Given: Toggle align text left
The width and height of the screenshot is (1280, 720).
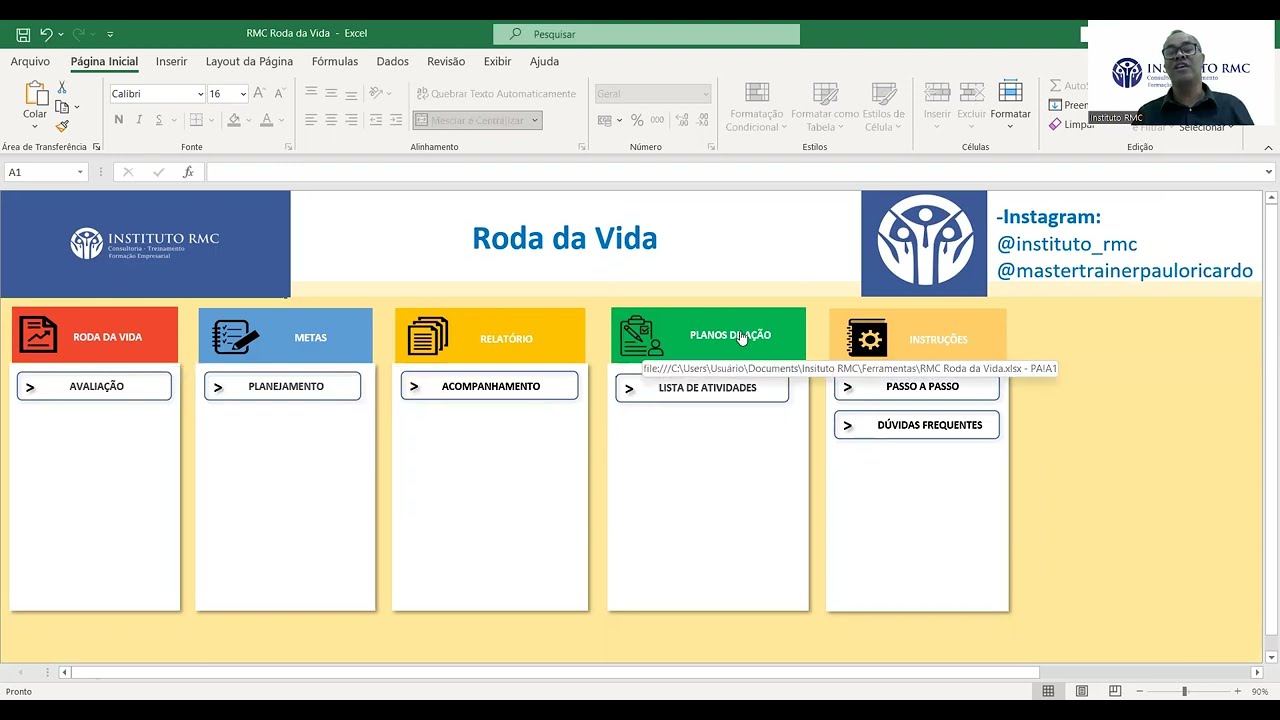Looking at the screenshot, I should 311,120.
